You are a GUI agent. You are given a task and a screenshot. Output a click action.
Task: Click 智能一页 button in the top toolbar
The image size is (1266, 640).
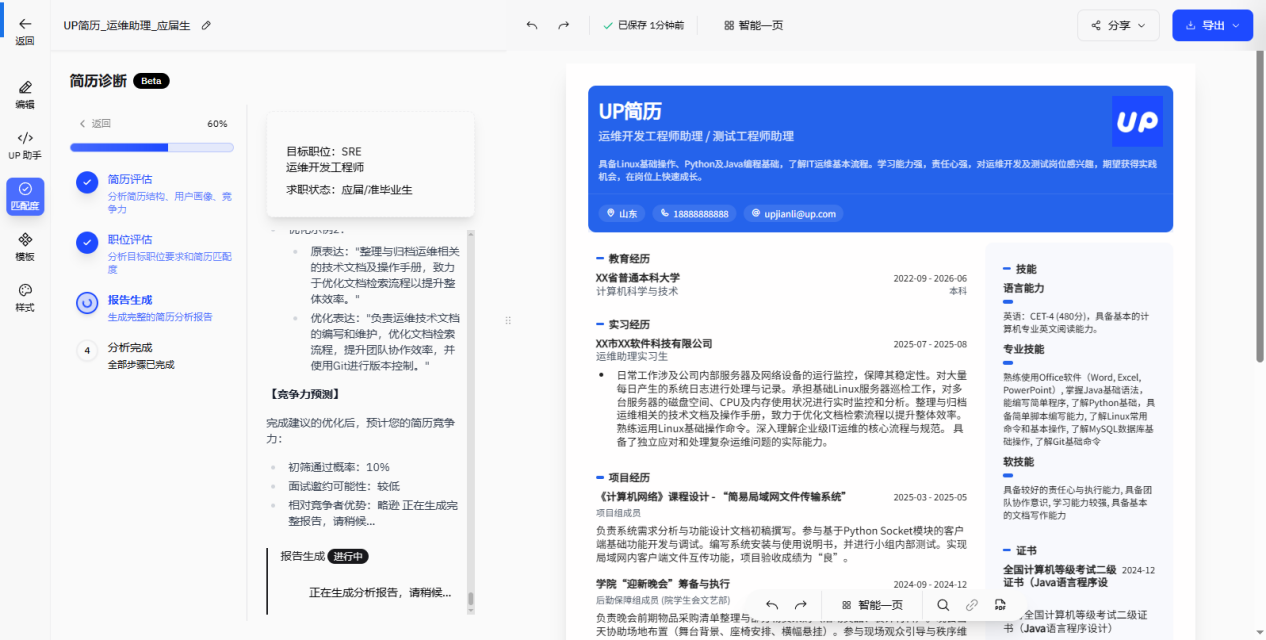coord(753,25)
